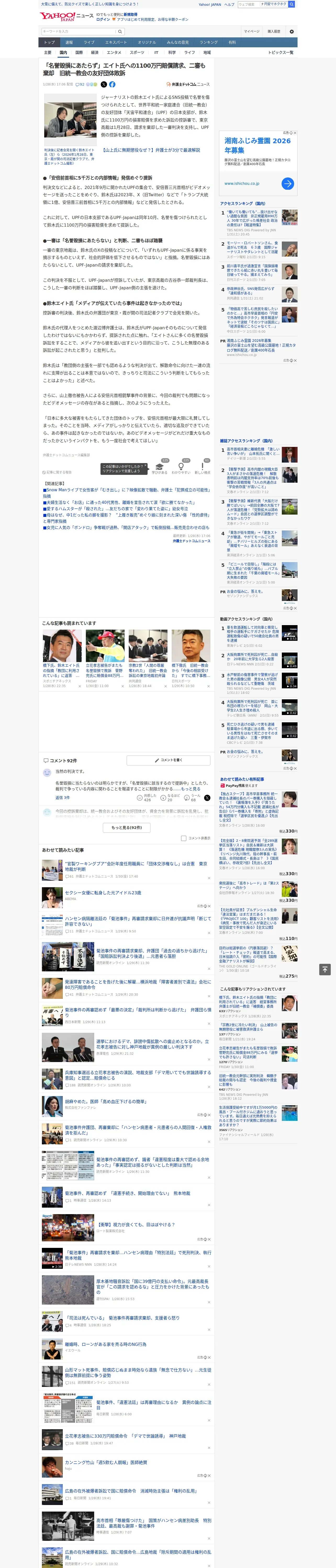This screenshot has height=1568, width=336.
Task: Click the わかりやすい lightbulb reaction
Action: [181, 468]
